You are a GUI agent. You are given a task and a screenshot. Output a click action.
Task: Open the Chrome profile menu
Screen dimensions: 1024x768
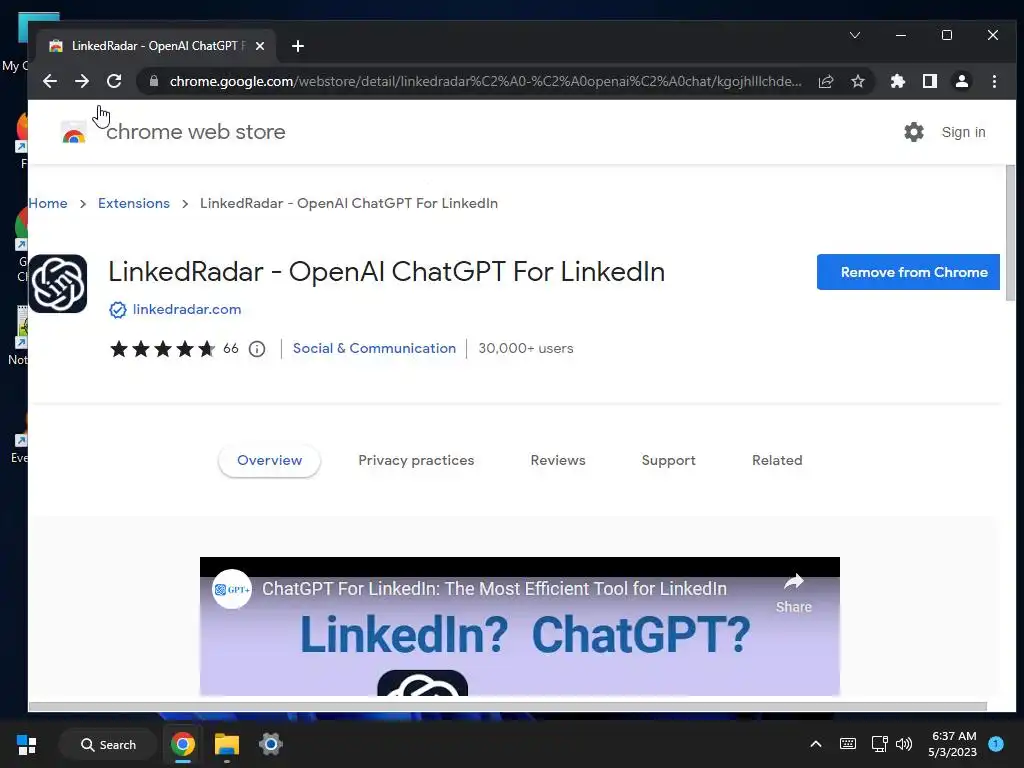click(962, 81)
